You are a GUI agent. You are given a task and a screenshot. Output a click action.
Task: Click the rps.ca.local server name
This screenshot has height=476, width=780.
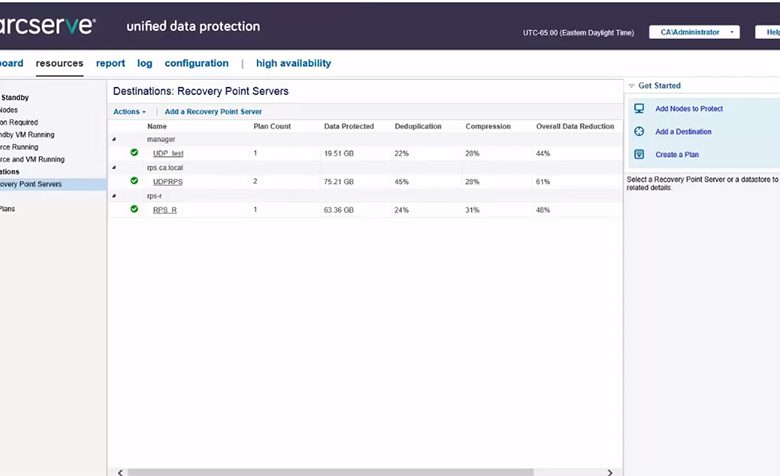(x=165, y=168)
